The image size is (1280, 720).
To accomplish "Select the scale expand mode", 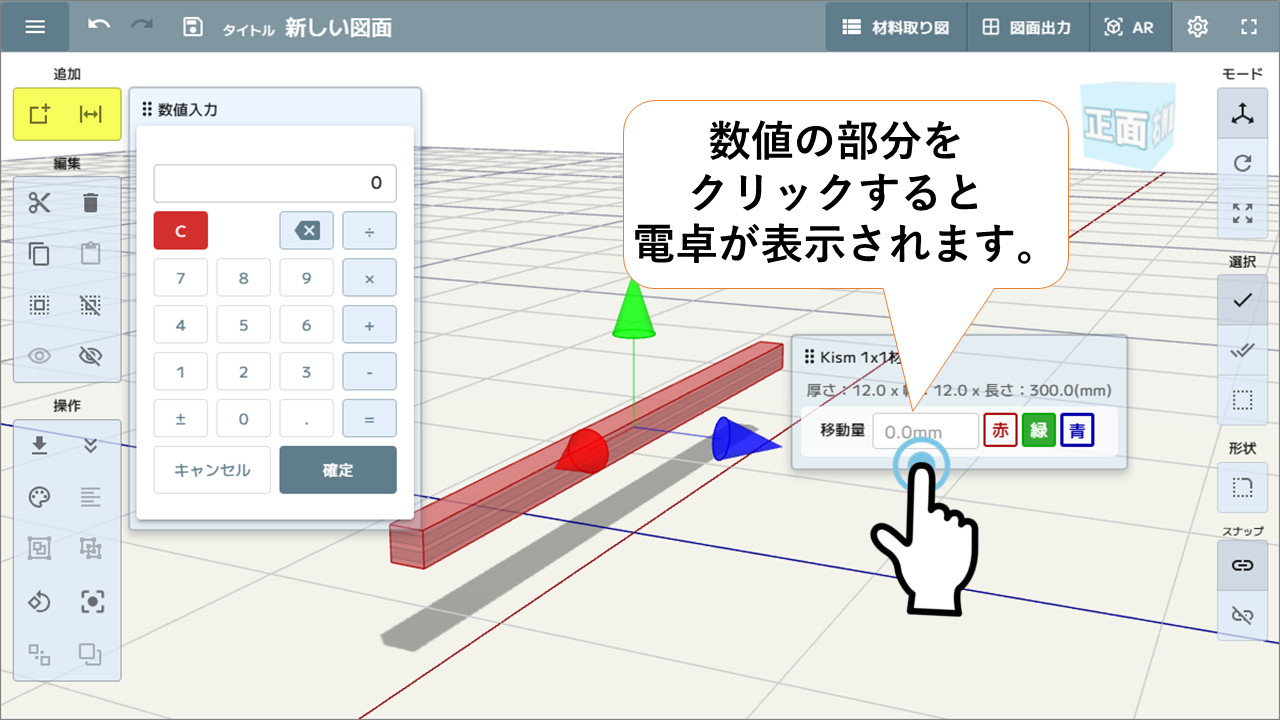I will [1243, 212].
